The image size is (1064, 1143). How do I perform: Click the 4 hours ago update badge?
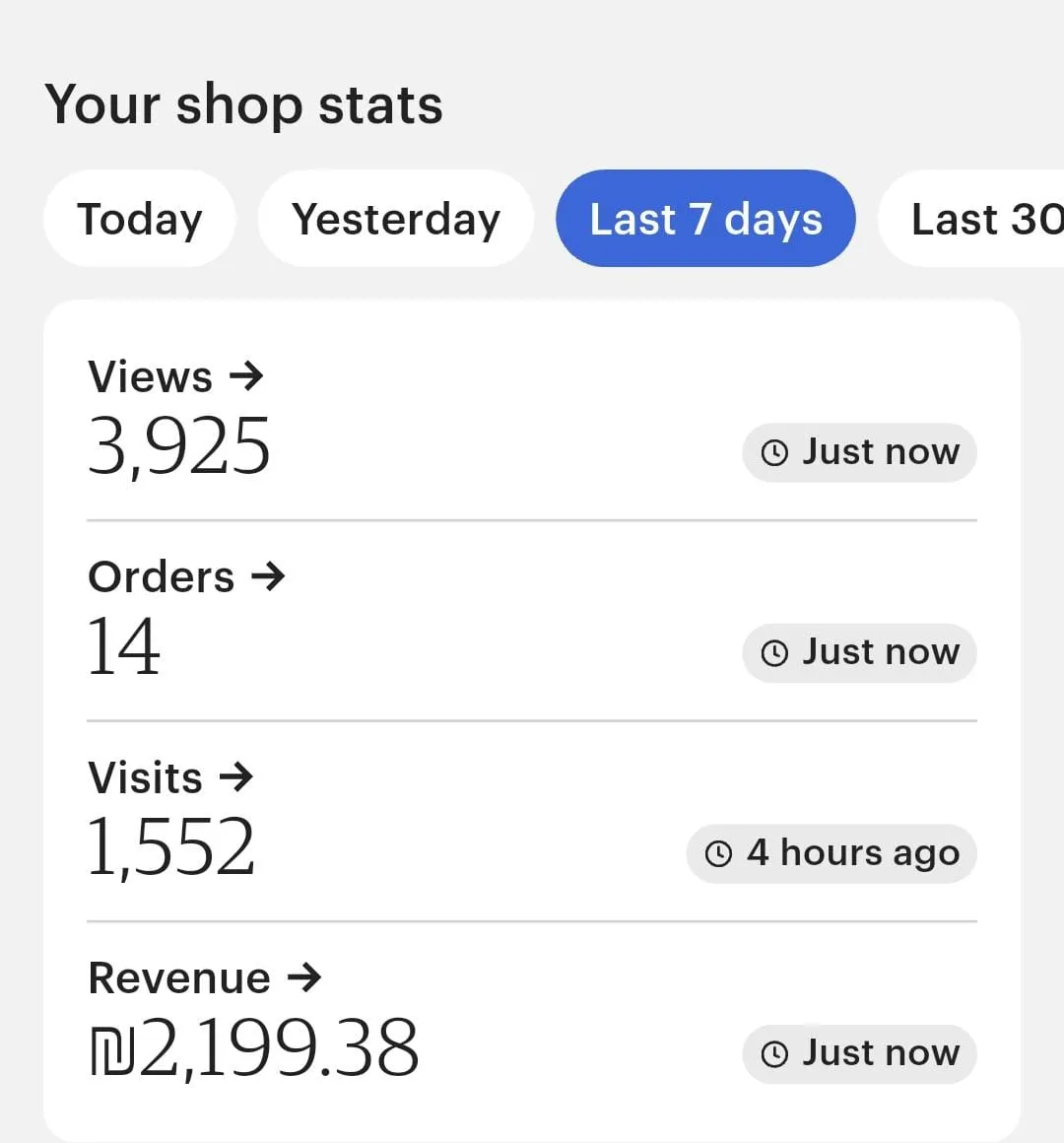tap(831, 853)
